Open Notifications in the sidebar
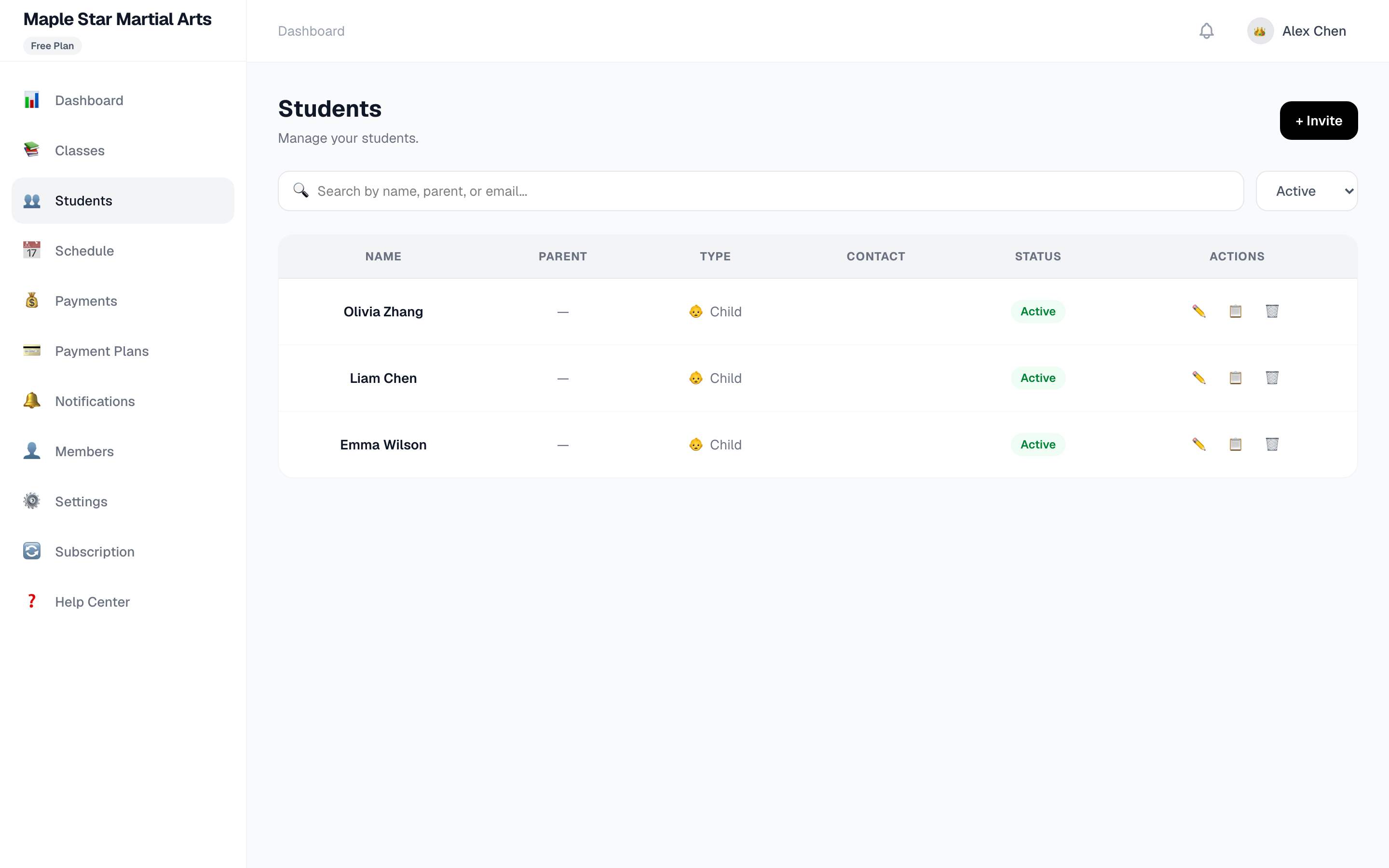Viewport: 1389px width, 868px height. (x=123, y=401)
